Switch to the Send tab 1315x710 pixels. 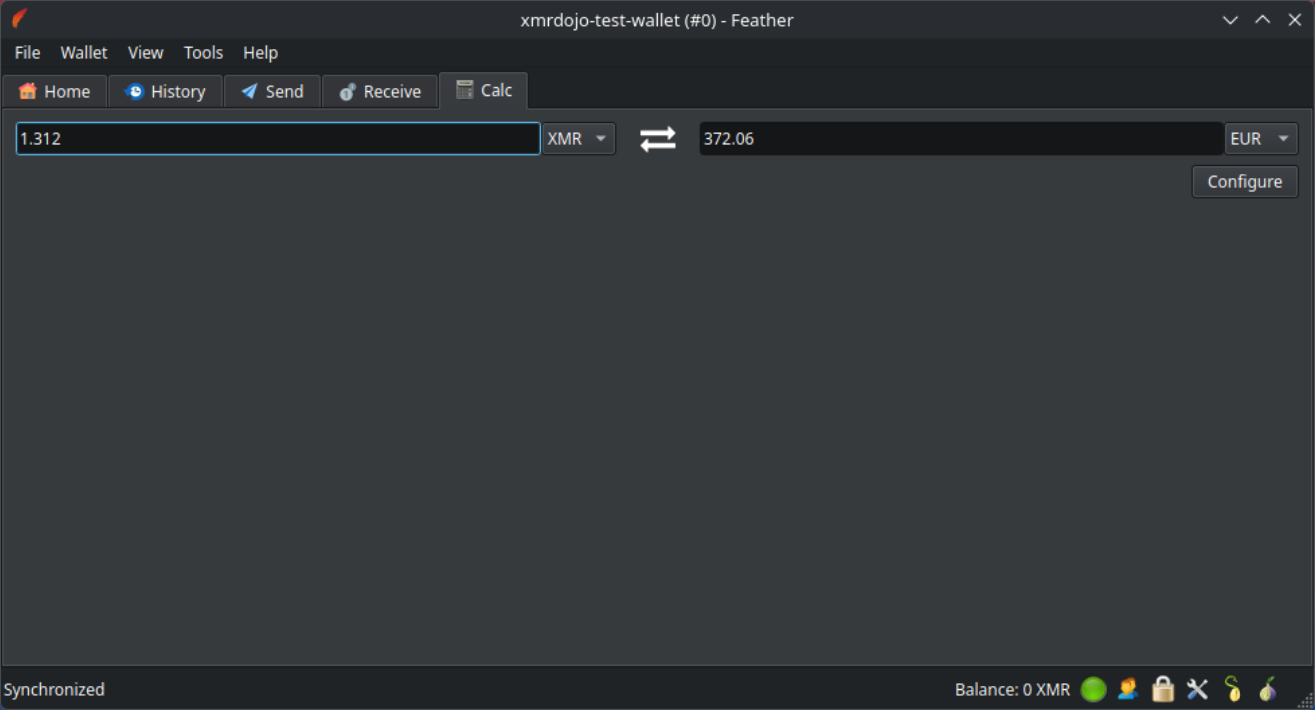(272, 91)
